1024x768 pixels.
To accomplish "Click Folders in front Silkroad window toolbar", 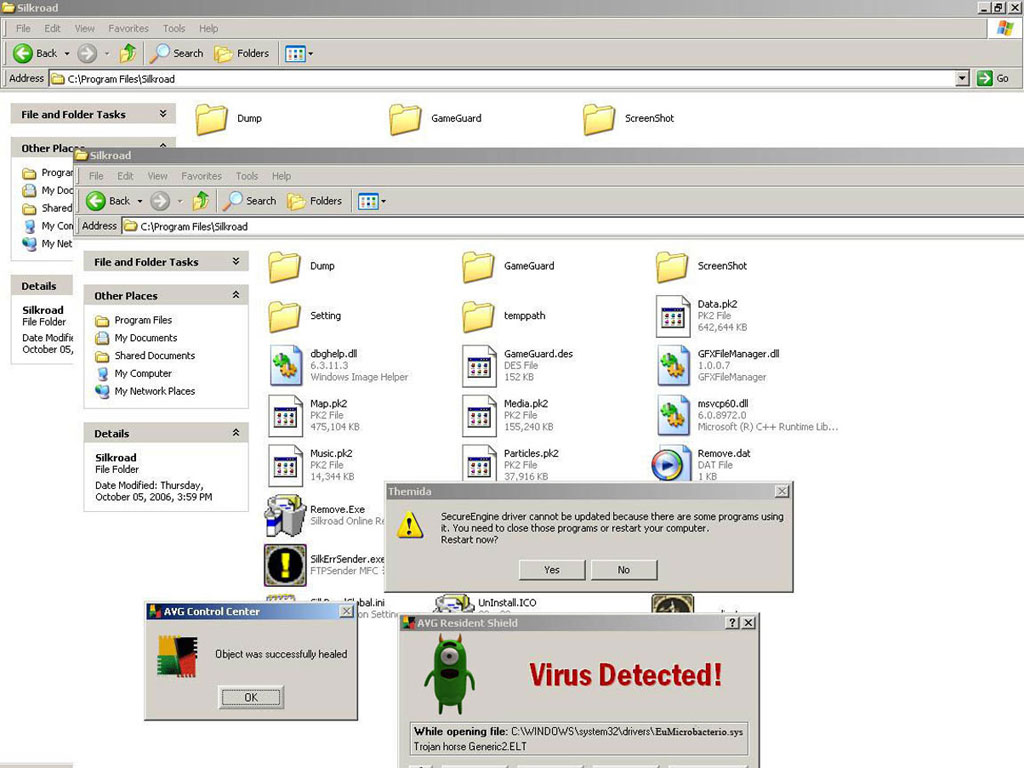I will pyautogui.click(x=315, y=201).
